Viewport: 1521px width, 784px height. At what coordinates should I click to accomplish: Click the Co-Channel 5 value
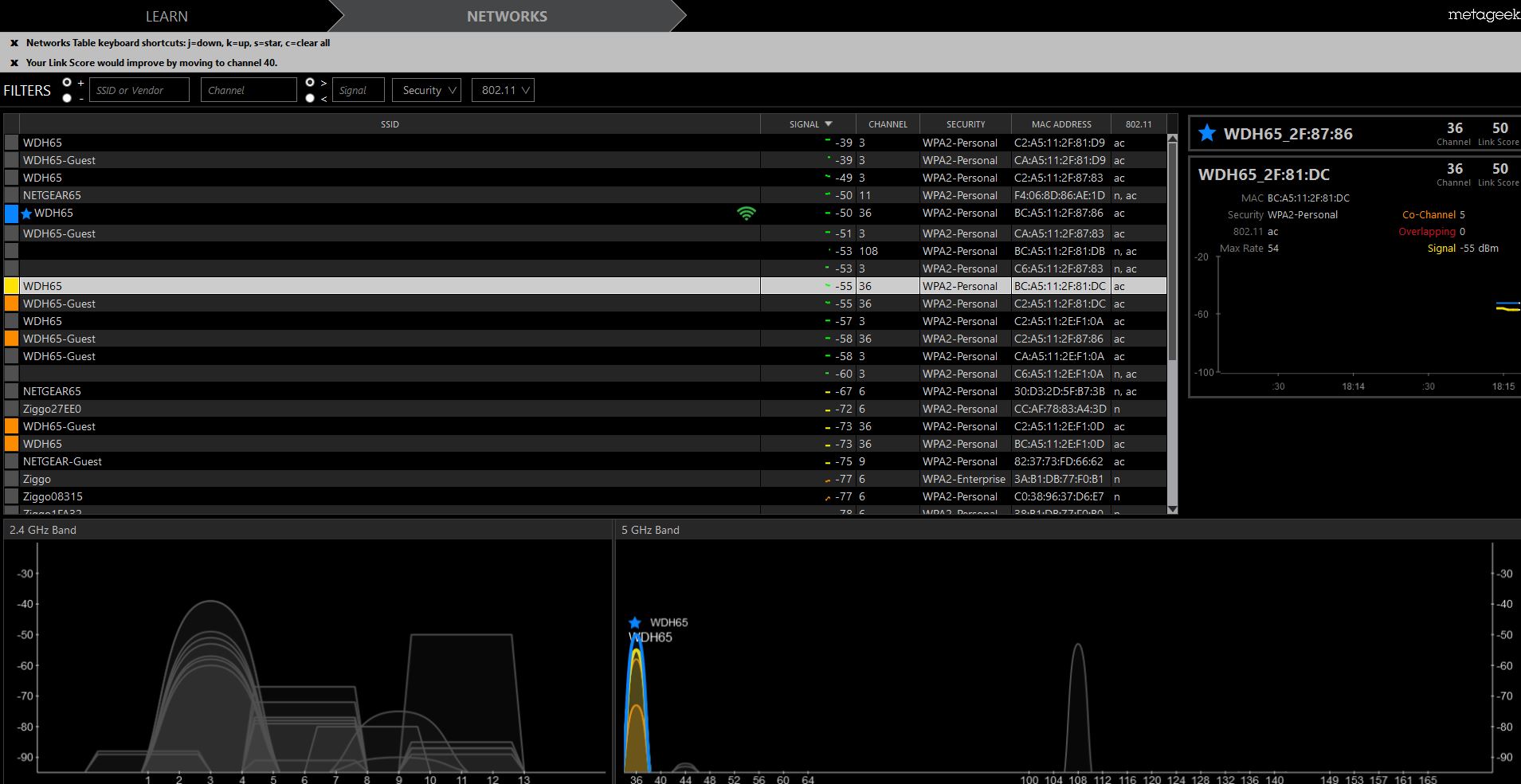pos(1462,215)
